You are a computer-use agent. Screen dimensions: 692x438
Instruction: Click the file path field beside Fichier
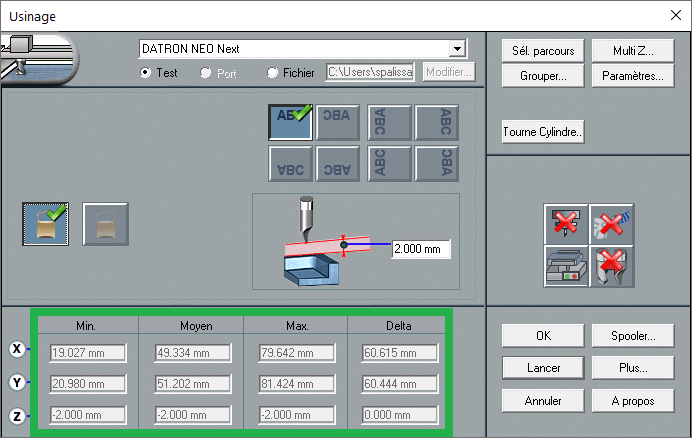point(370,73)
